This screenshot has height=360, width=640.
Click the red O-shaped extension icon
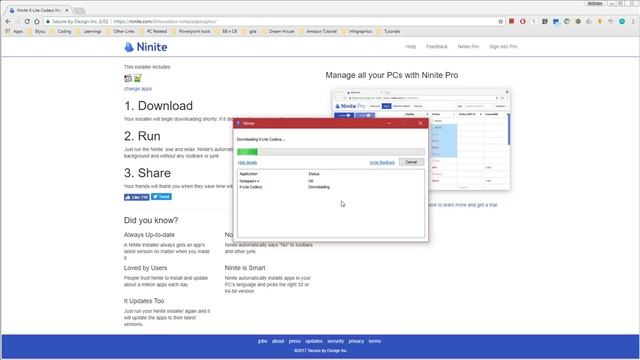coord(522,21)
